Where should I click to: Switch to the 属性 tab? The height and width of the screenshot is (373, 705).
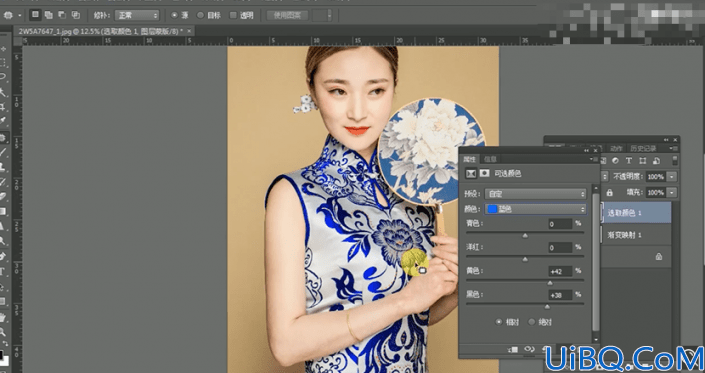tap(469, 159)
